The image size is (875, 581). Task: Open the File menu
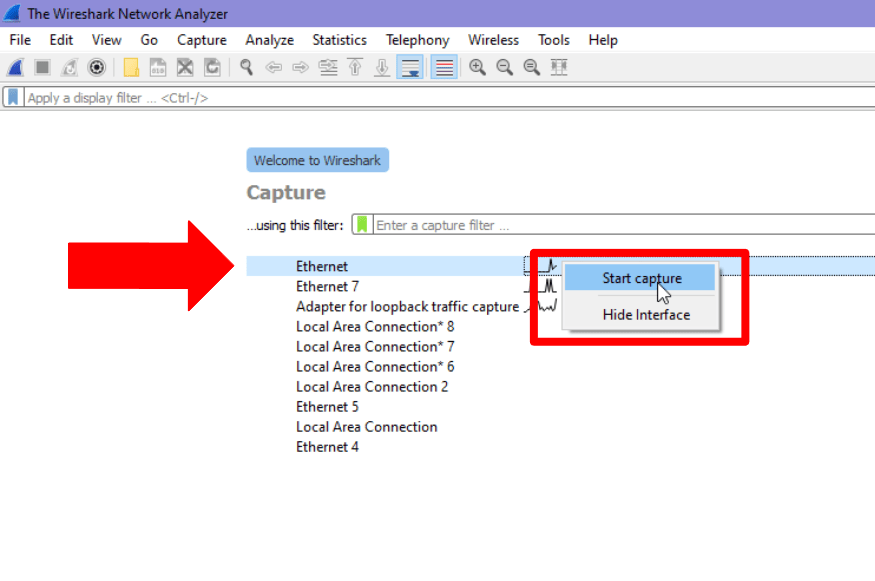coord(20,40)
